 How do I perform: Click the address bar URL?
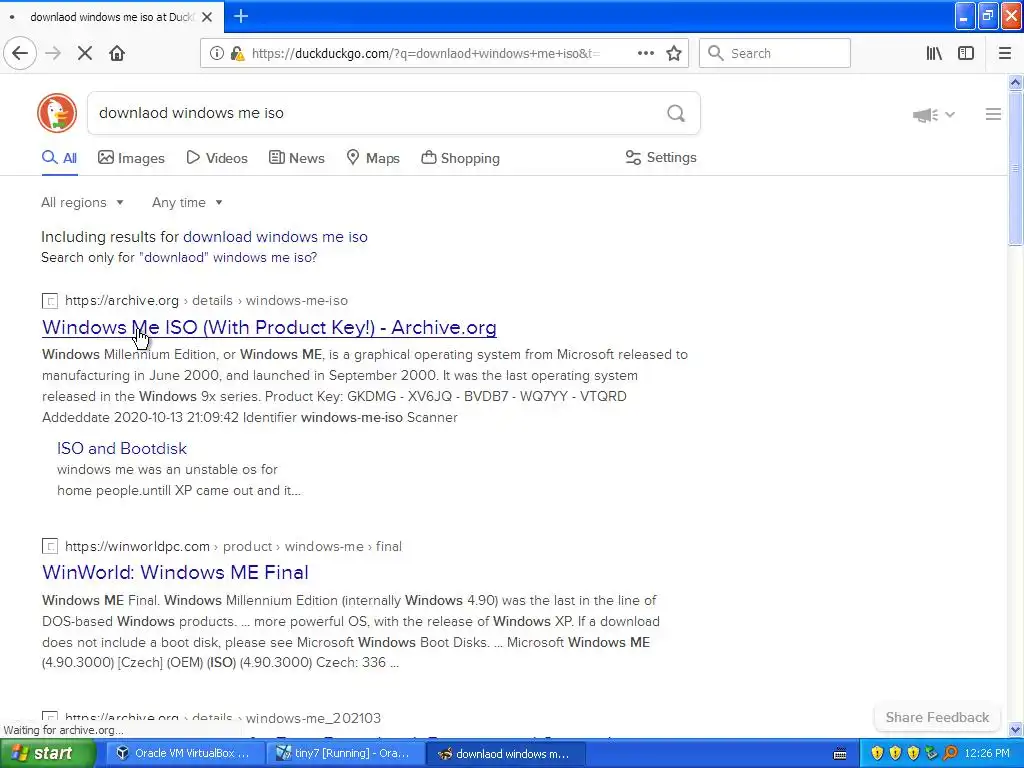[x=425, y=53]
